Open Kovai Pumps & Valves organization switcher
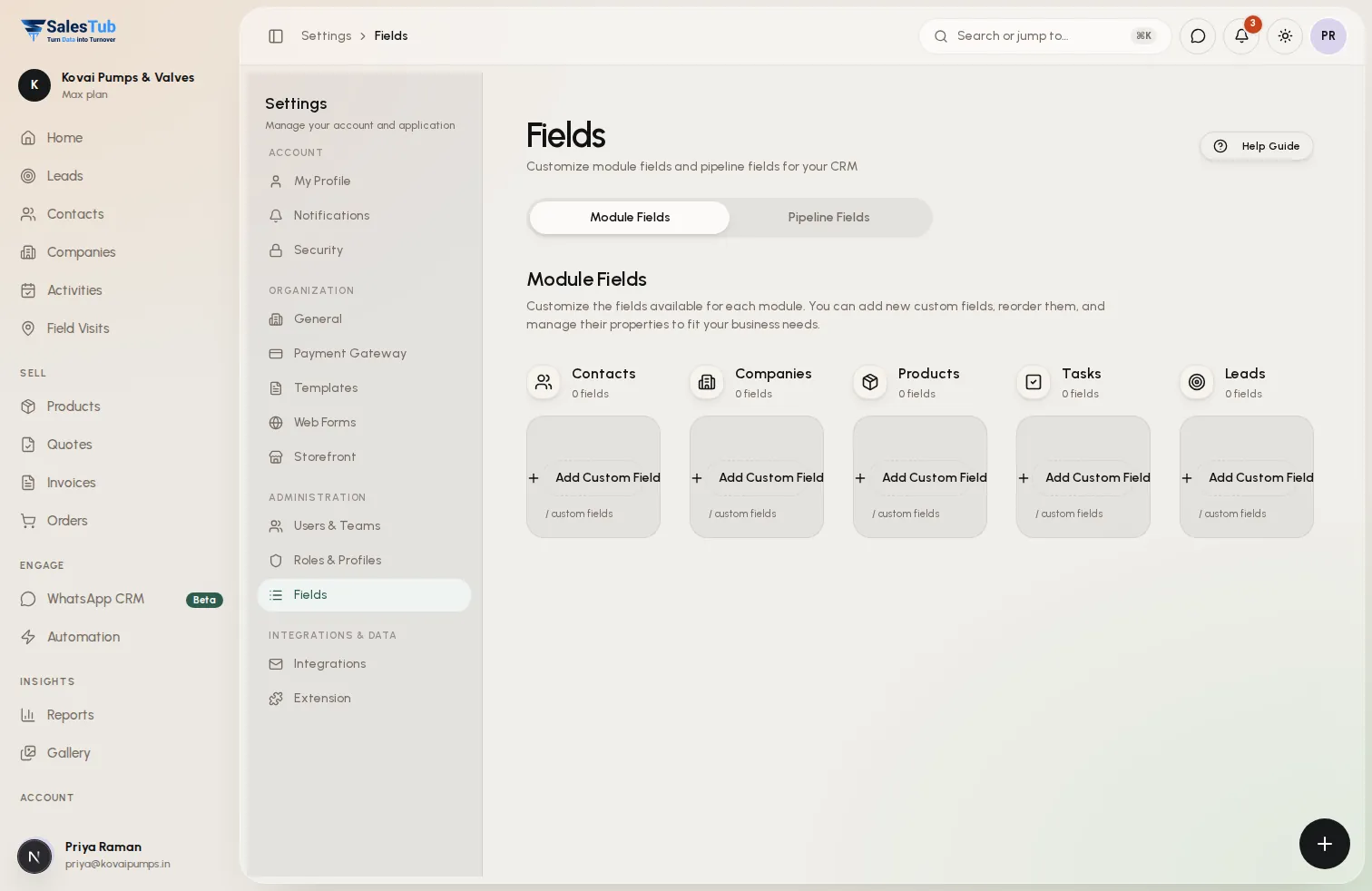This screenshot has width=1372, height=891. pyautogui.click(x=118, y=85)
